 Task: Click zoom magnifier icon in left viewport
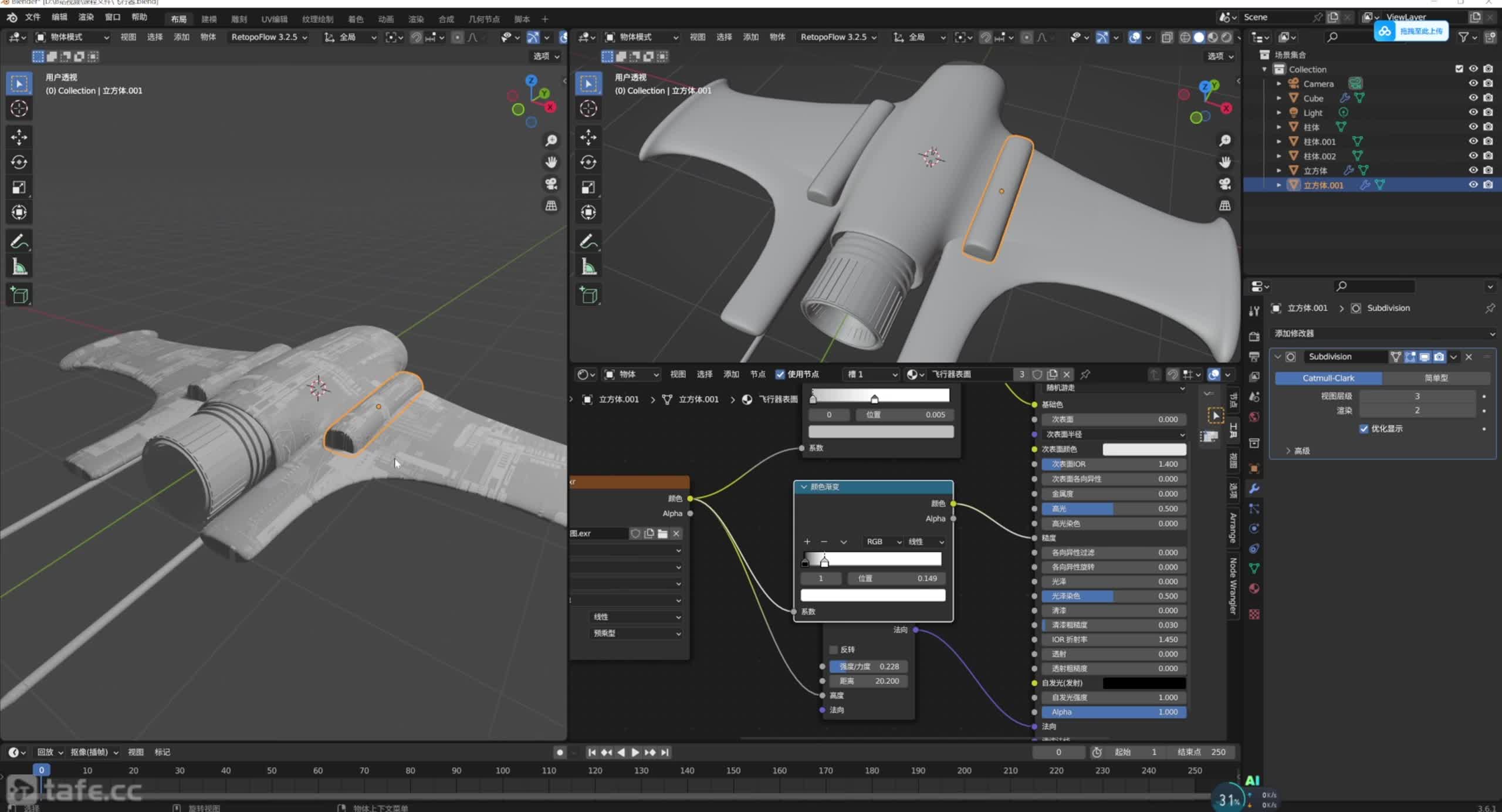(x=551, y=140)
